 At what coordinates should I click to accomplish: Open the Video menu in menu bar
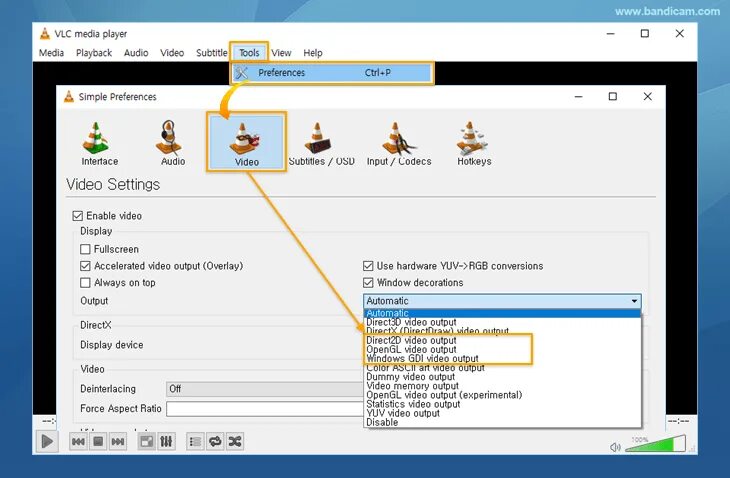tap(172, 53)
